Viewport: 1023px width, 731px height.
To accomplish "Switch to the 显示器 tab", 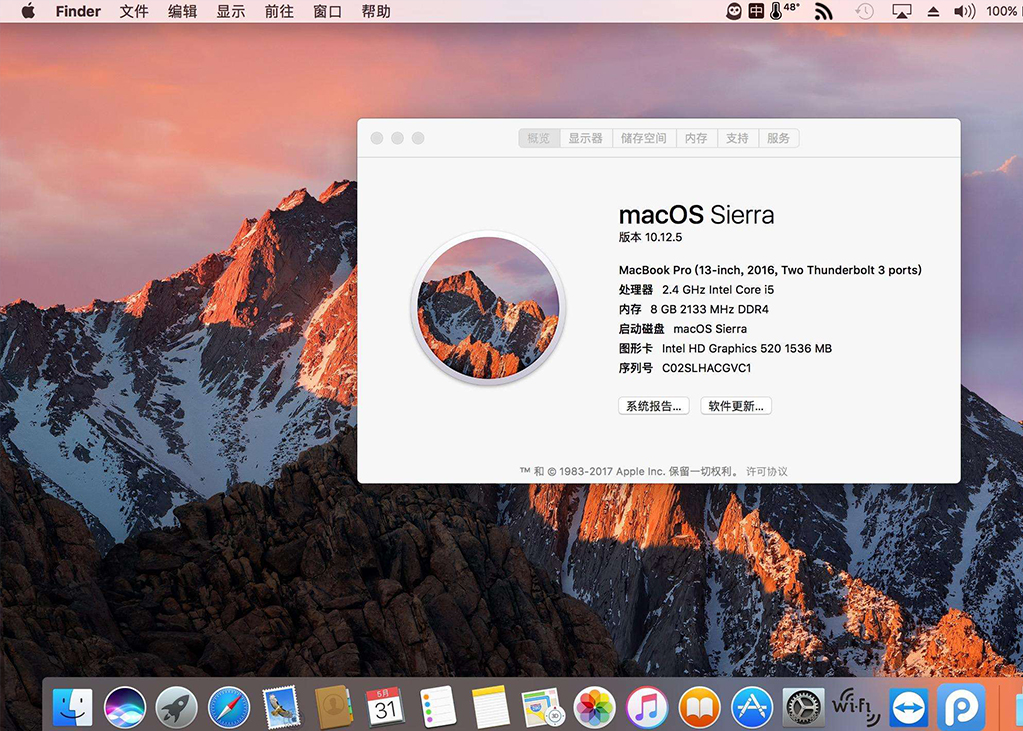I will pos(585,138).
